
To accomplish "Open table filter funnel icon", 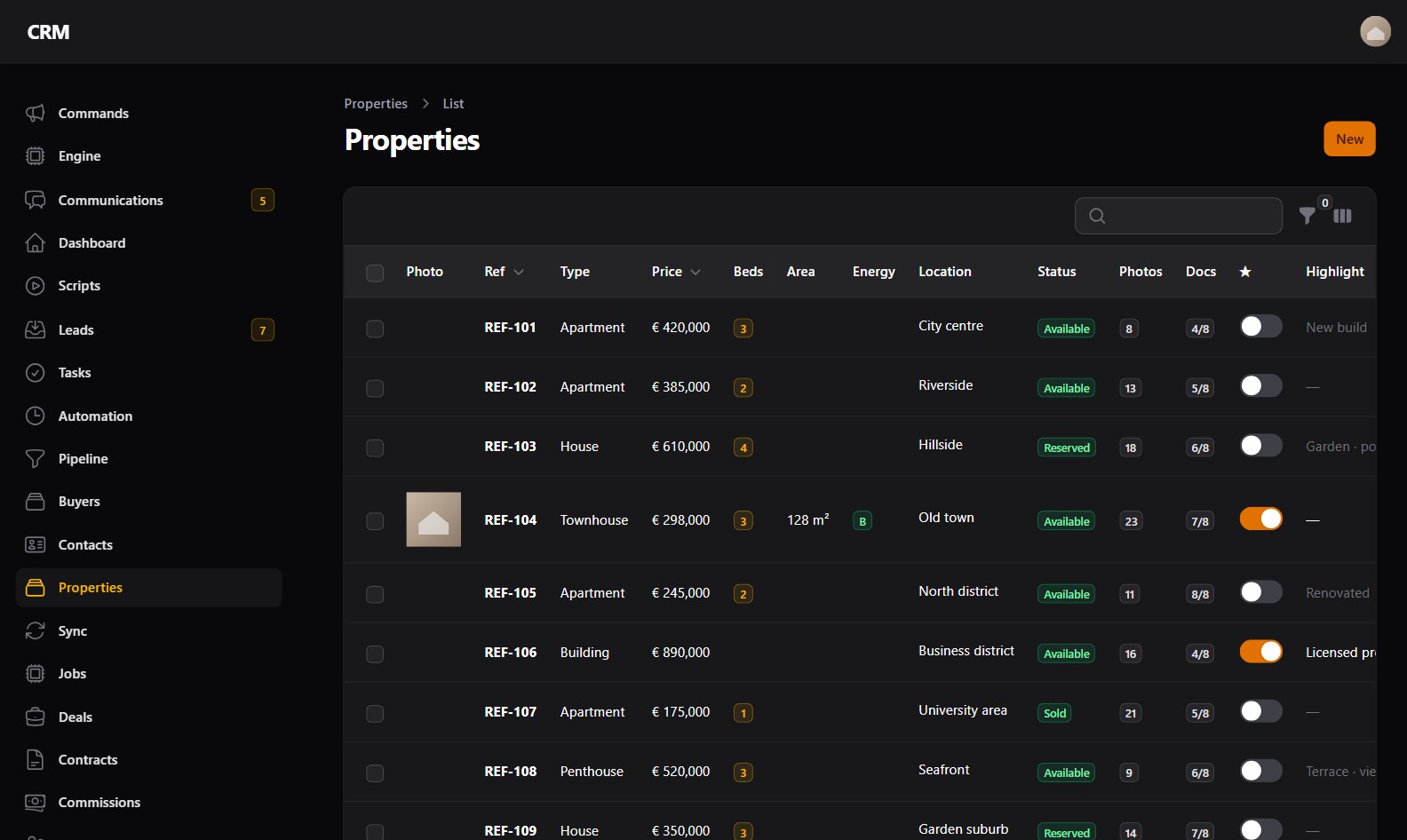I will (x=1308, y=216).
